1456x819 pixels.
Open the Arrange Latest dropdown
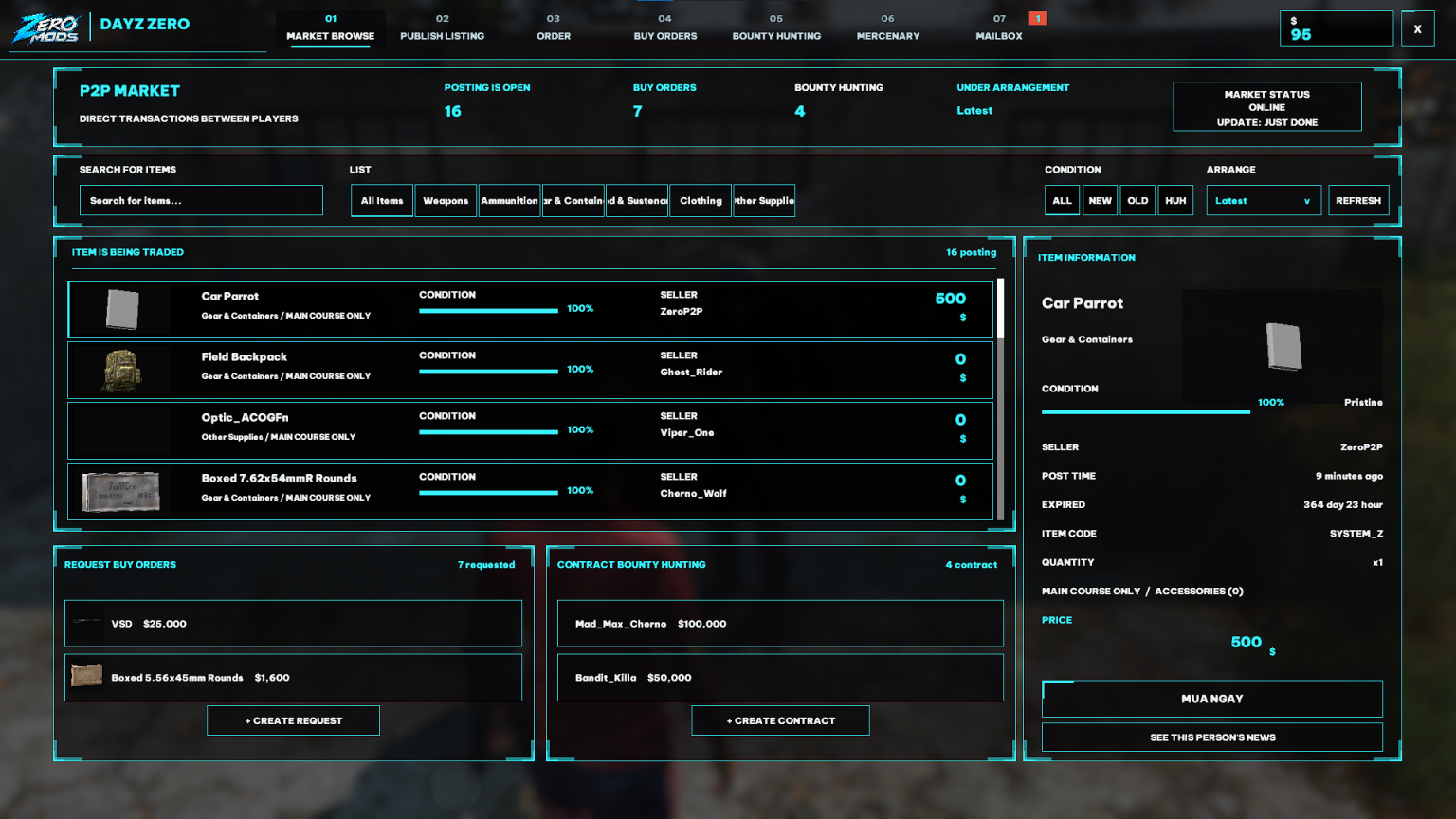[x=1264, y=200]
